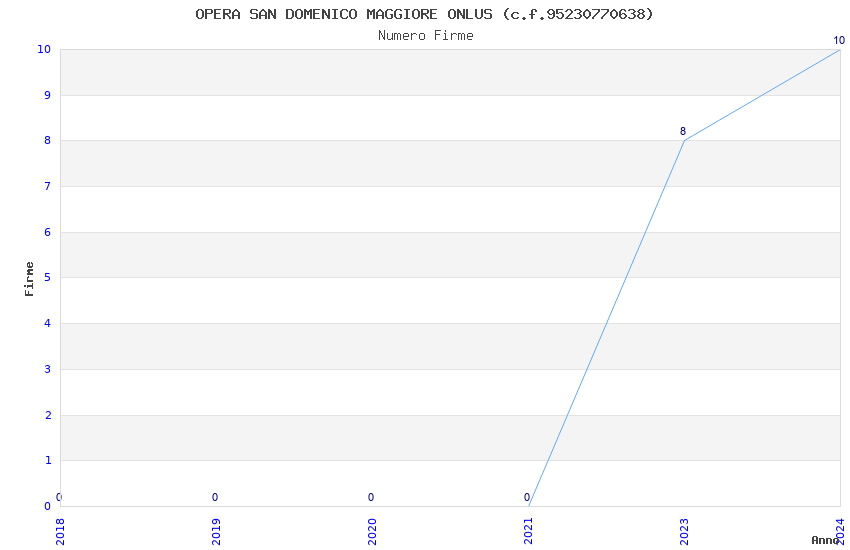This screenshot has height=550, width=850.
Task: Click the y-axis tick value 5
Action: pyautogui.click(x=48, y=277)
